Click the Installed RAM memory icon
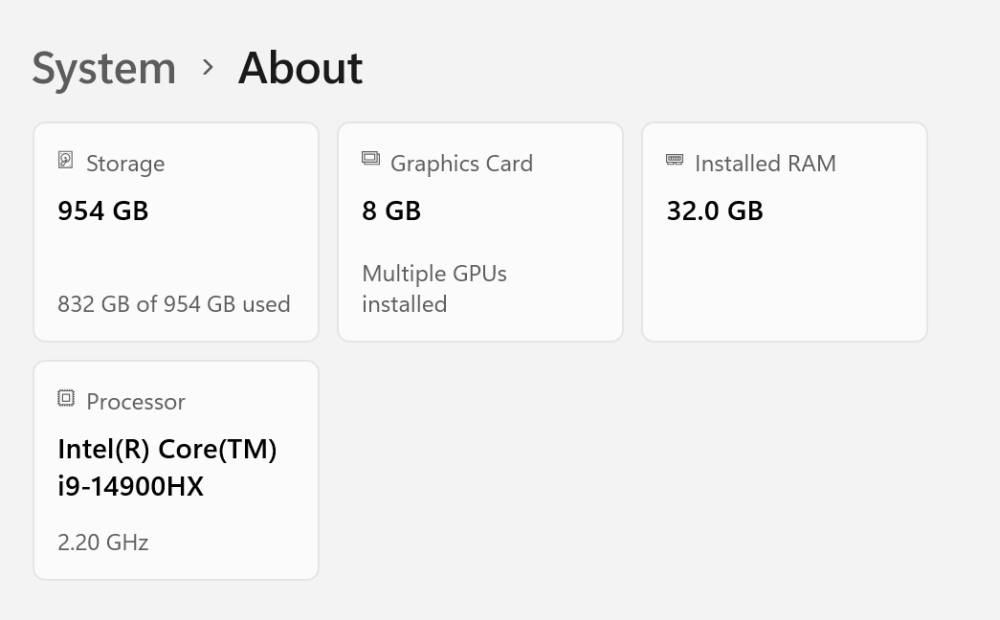 coord(675,159)
